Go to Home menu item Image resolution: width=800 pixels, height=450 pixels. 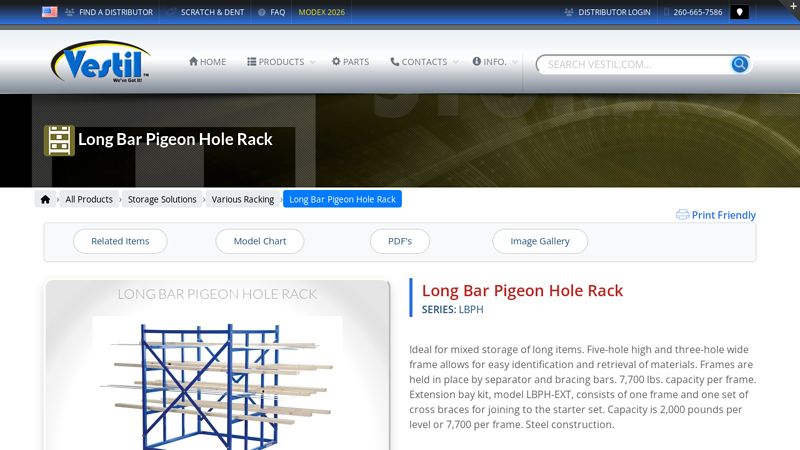click(x=207, y=62)
